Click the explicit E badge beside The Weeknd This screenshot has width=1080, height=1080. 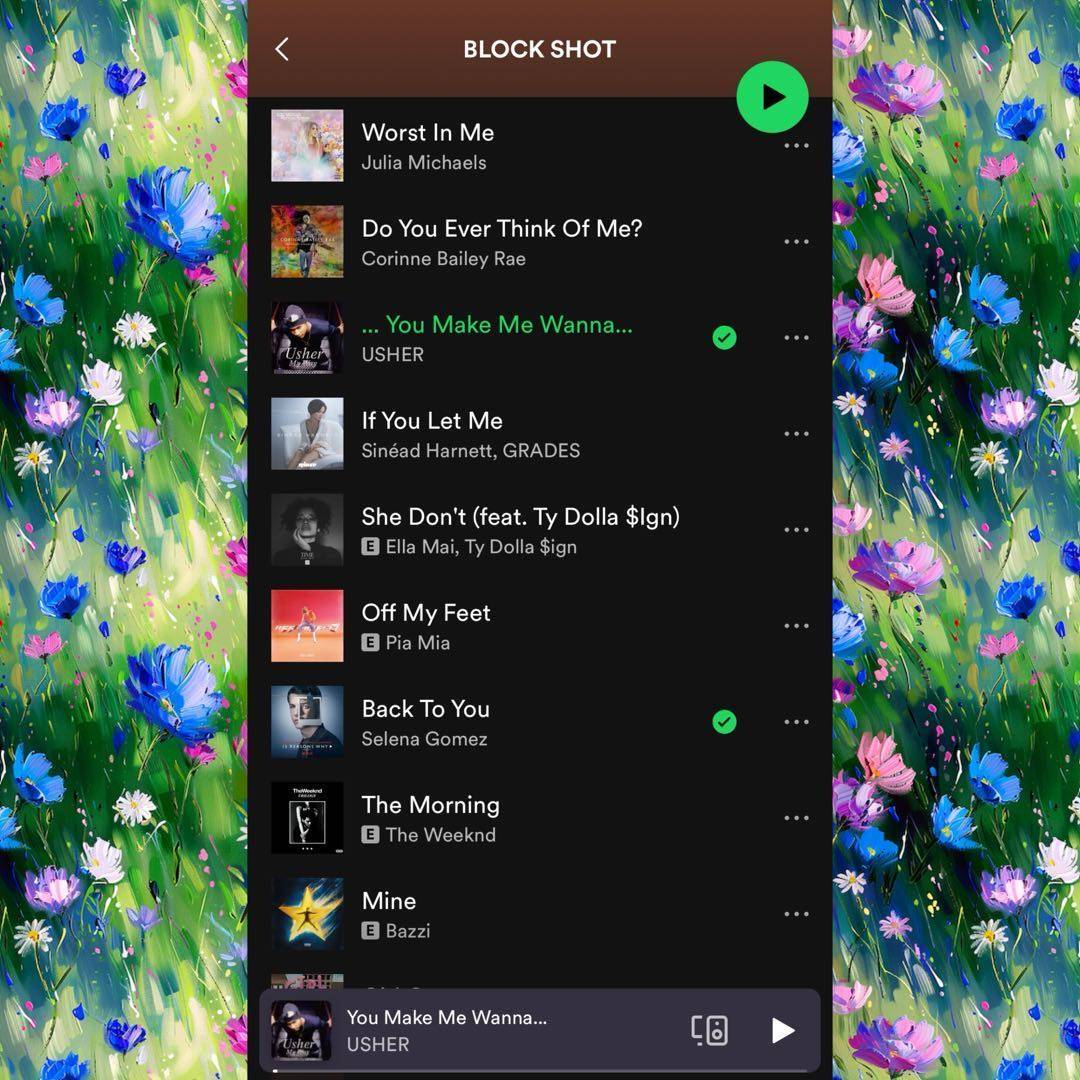(370, 835)
